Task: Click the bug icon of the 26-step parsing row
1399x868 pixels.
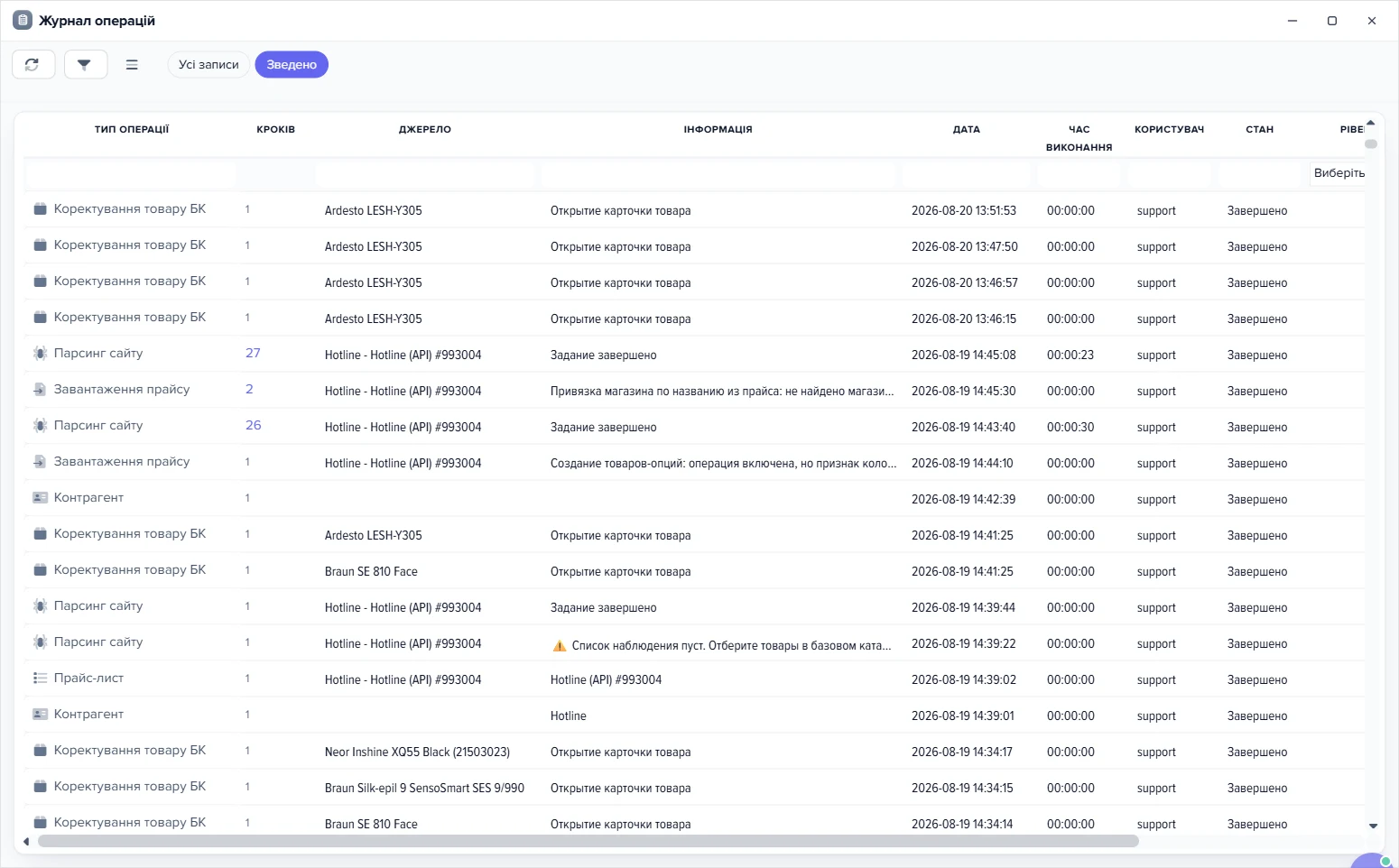Action: coord(40,426)
